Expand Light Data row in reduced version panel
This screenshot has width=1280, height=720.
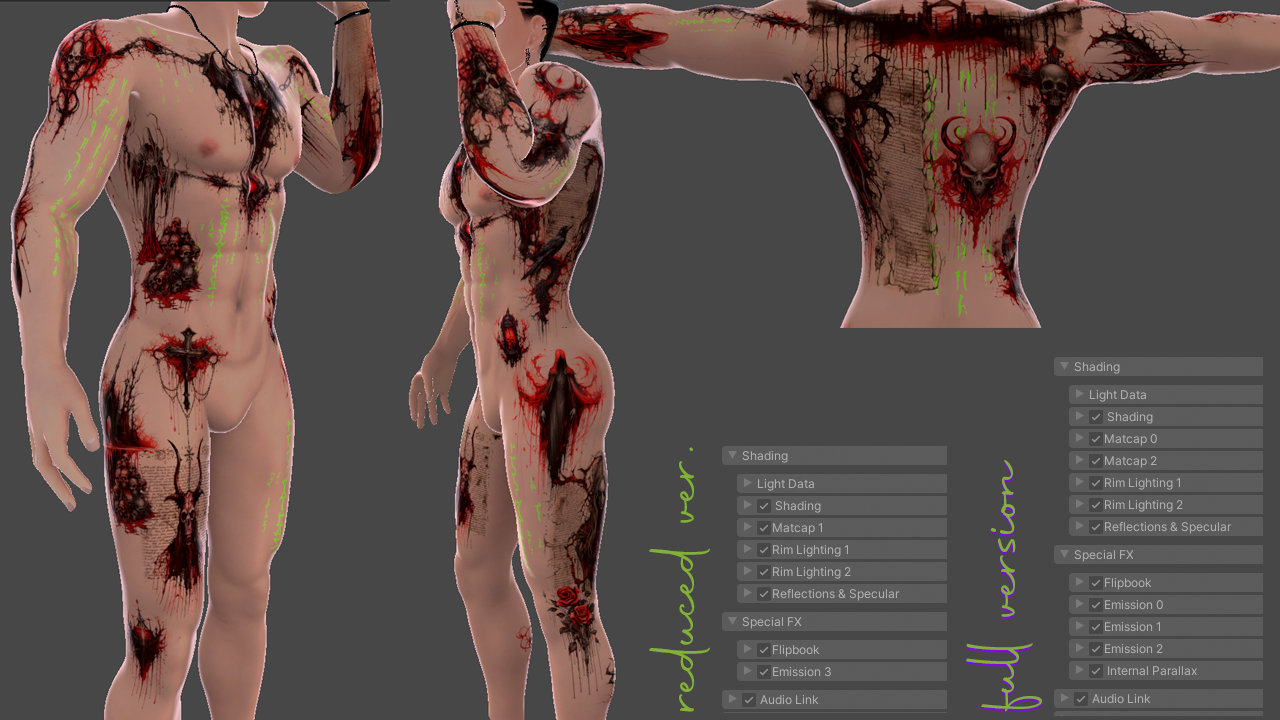click(x=842, y=484)
